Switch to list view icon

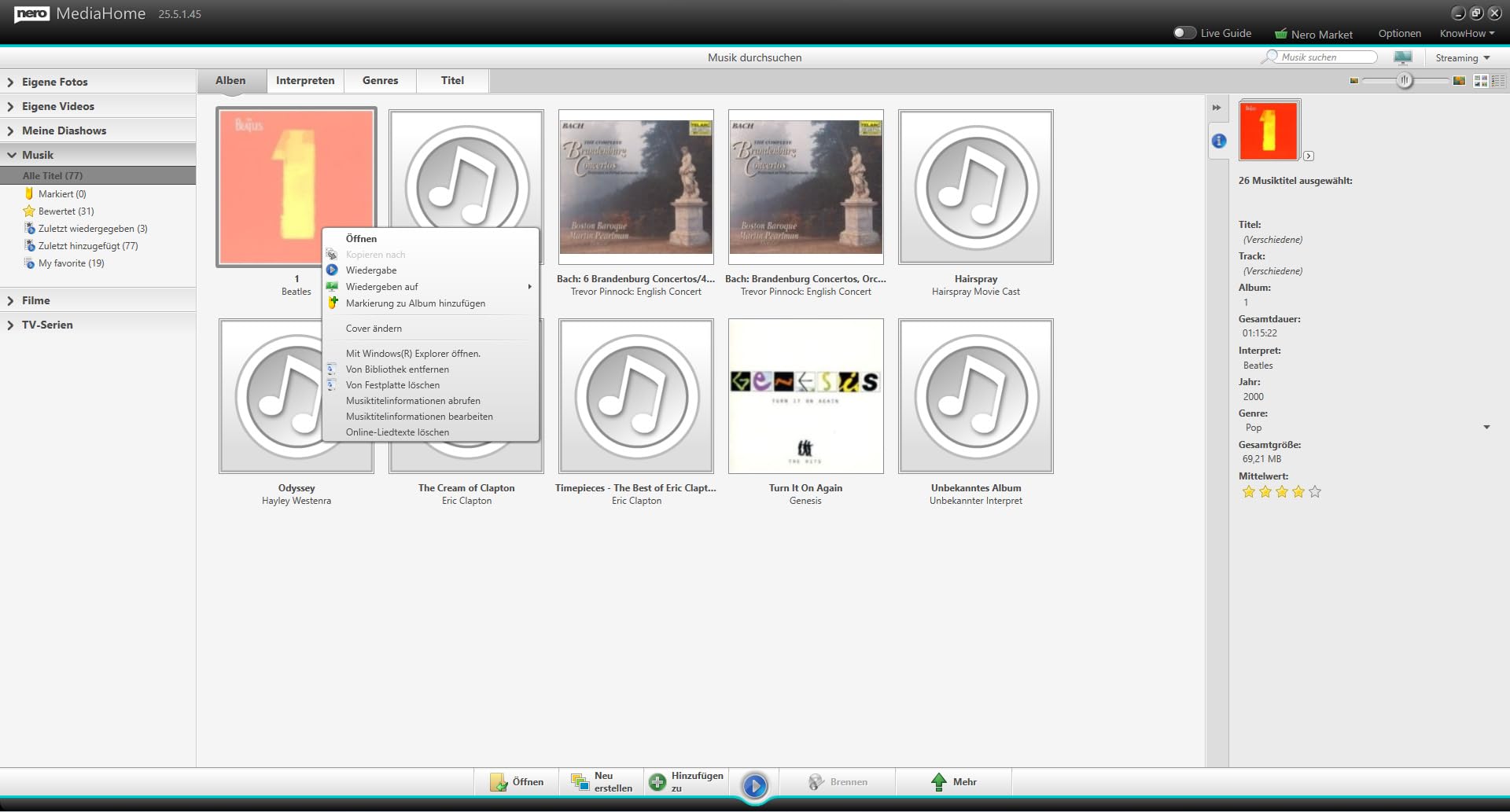tap(1497, 81)
